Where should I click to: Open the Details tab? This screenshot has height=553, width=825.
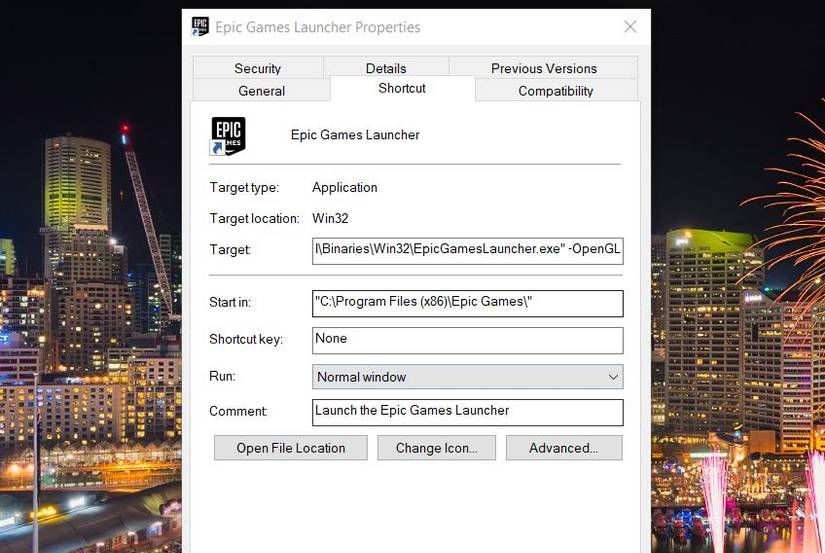tap(386, 68)
